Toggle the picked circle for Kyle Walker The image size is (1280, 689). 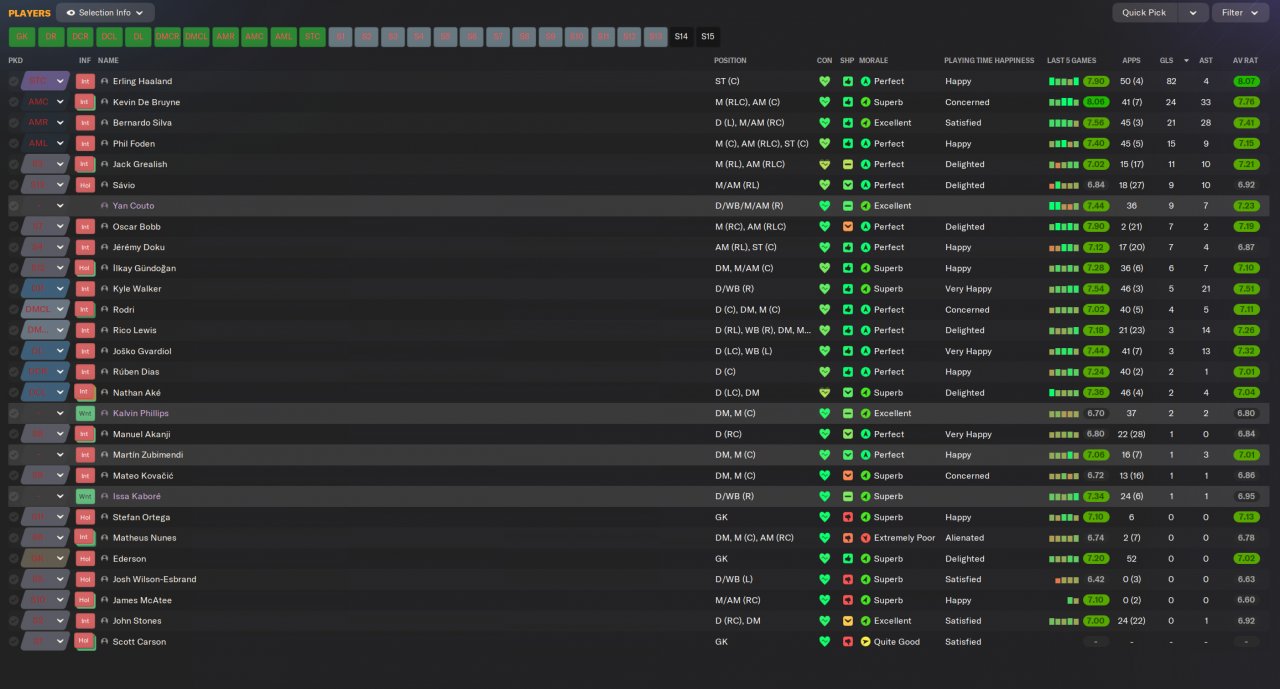[x=14, y=289]
